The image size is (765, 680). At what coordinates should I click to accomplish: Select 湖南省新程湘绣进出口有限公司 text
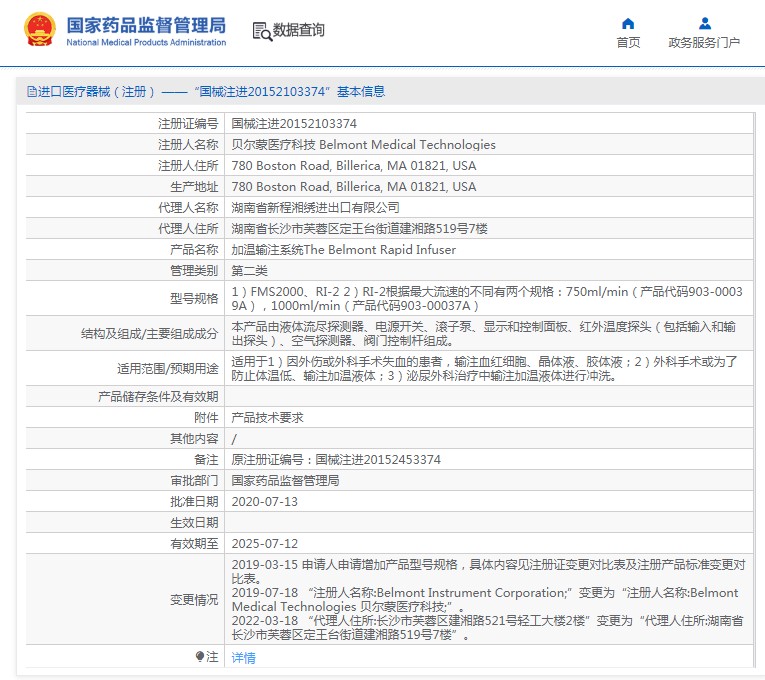[x=315, y=208]
